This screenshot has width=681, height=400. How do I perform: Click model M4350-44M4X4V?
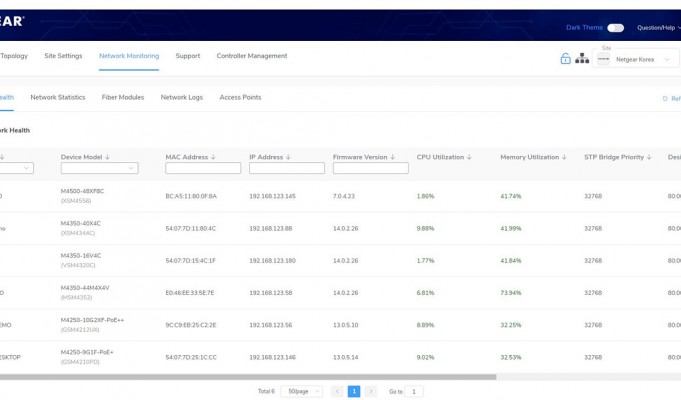pyautogui.click(x=85, y=288)
